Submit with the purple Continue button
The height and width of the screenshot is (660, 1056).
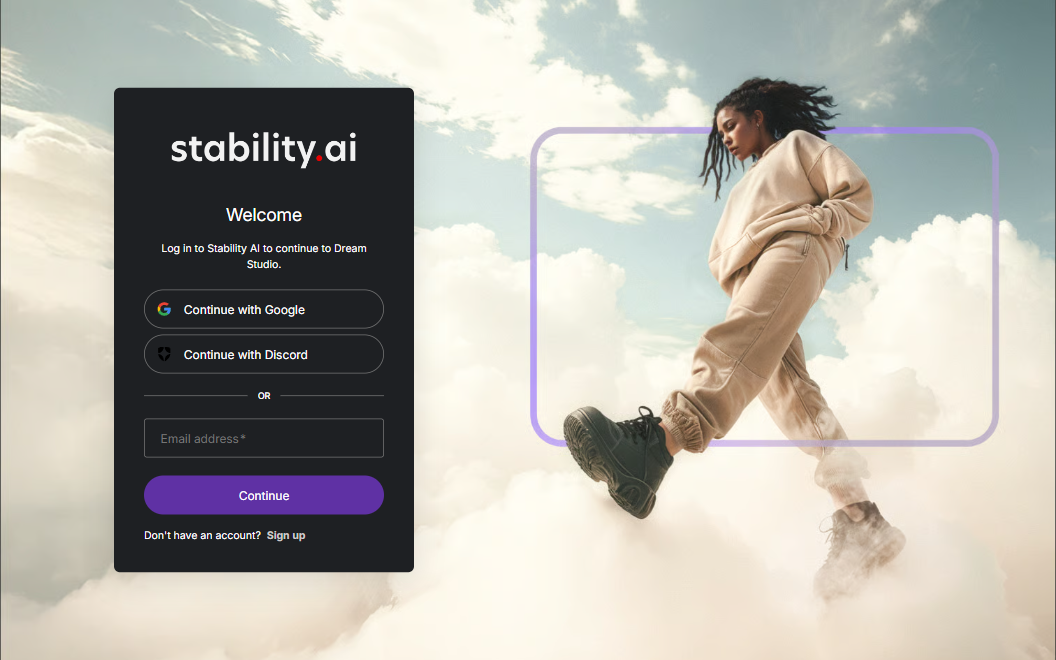264,496
